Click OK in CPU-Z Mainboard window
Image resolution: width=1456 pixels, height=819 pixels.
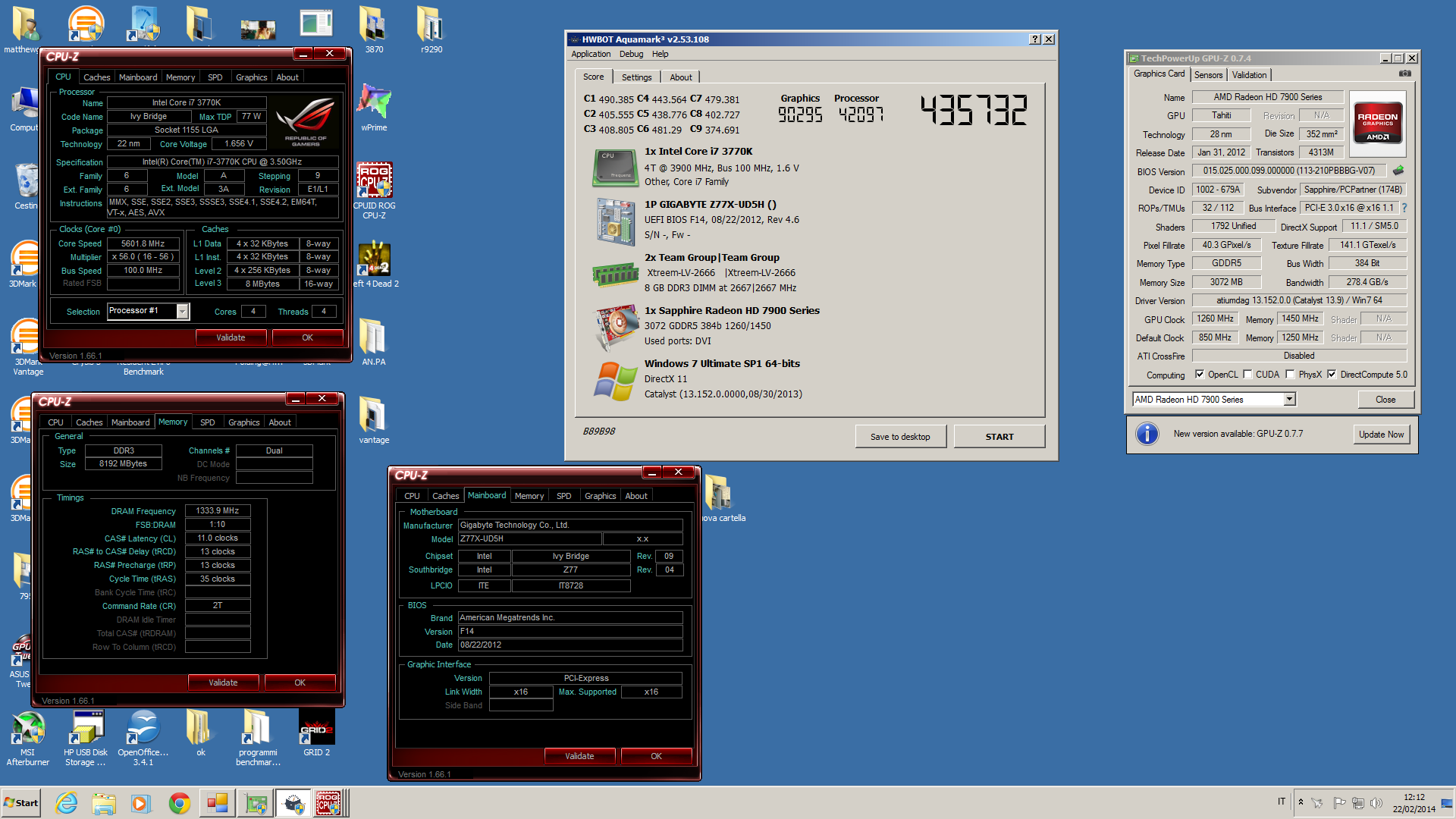click(x=656, y=756)
